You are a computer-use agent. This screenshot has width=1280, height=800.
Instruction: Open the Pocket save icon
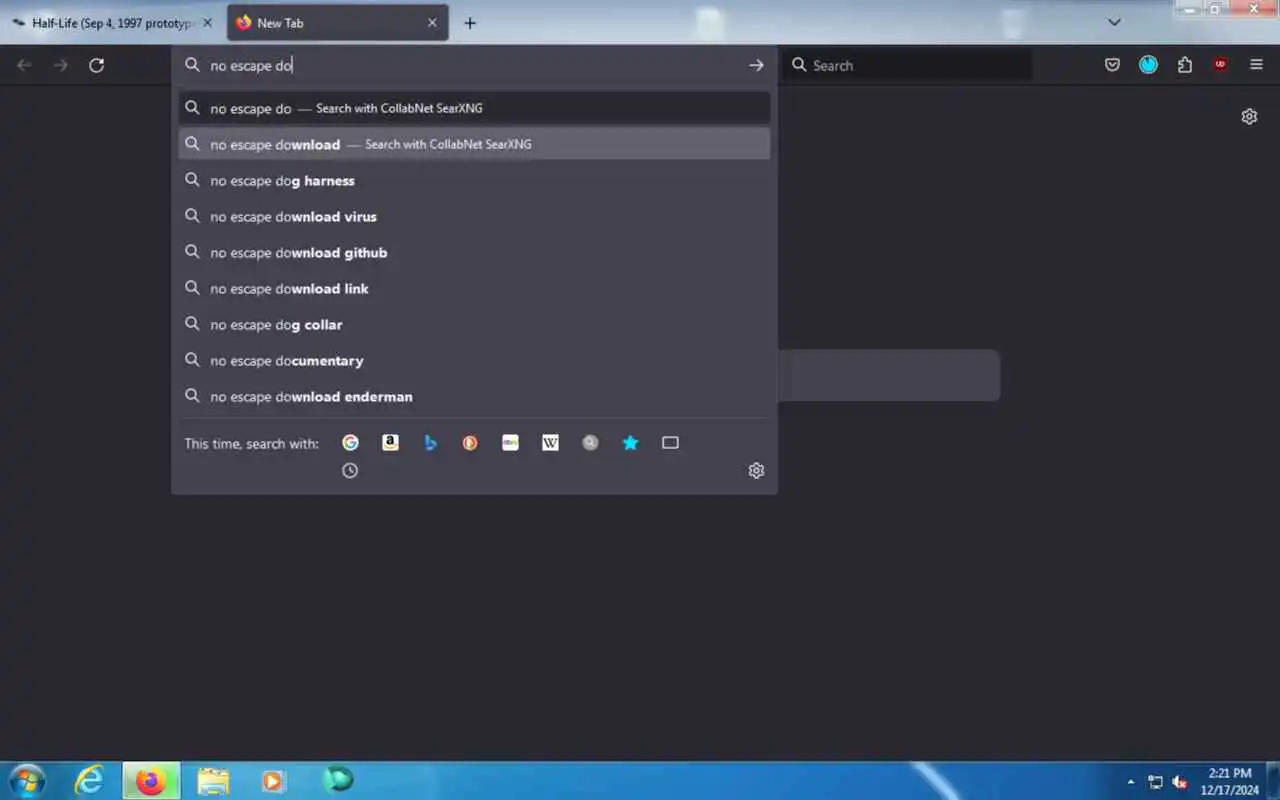point(1112,65)
